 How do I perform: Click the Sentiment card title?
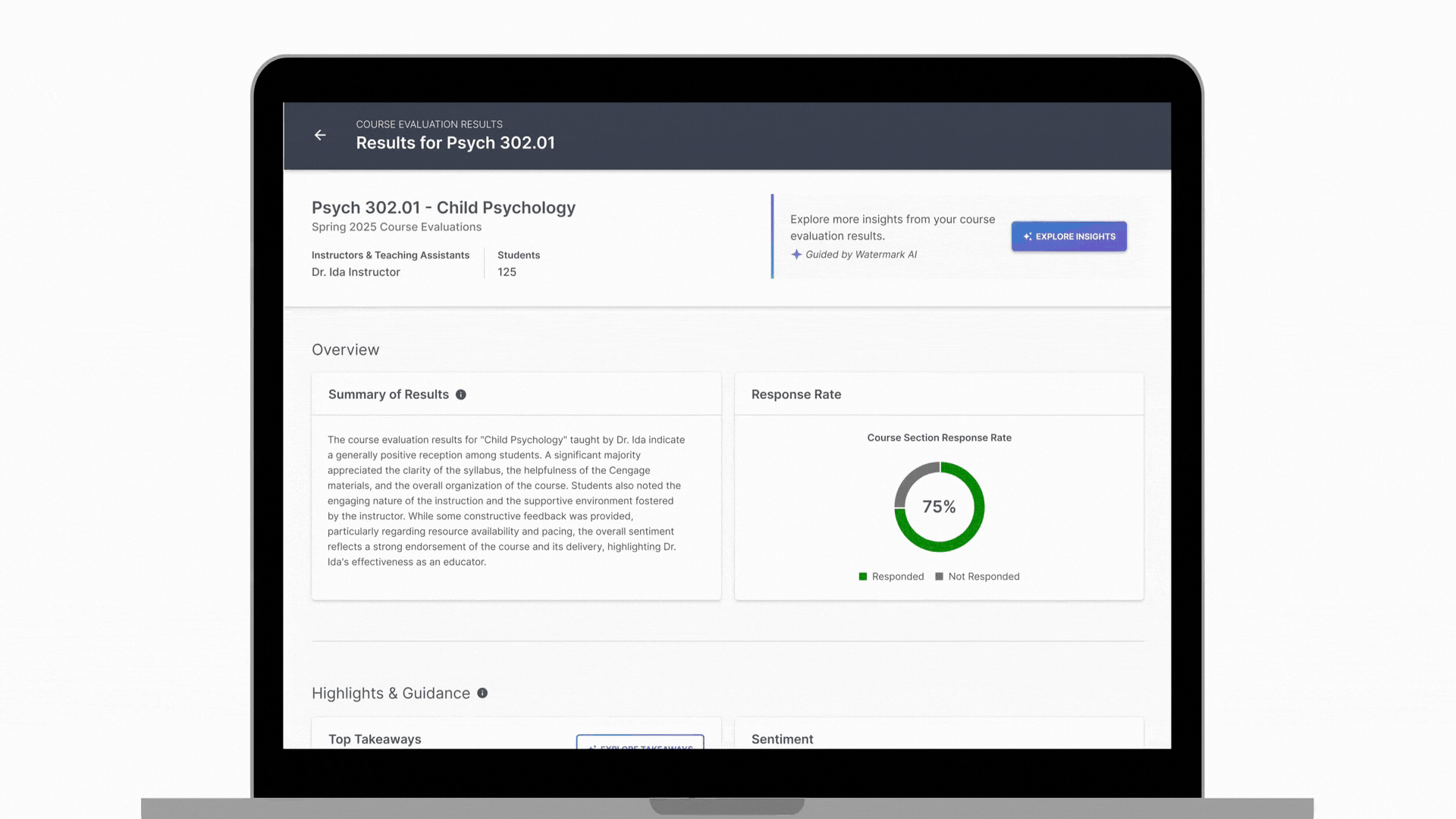pyautogui.click(x=782, y=739)
